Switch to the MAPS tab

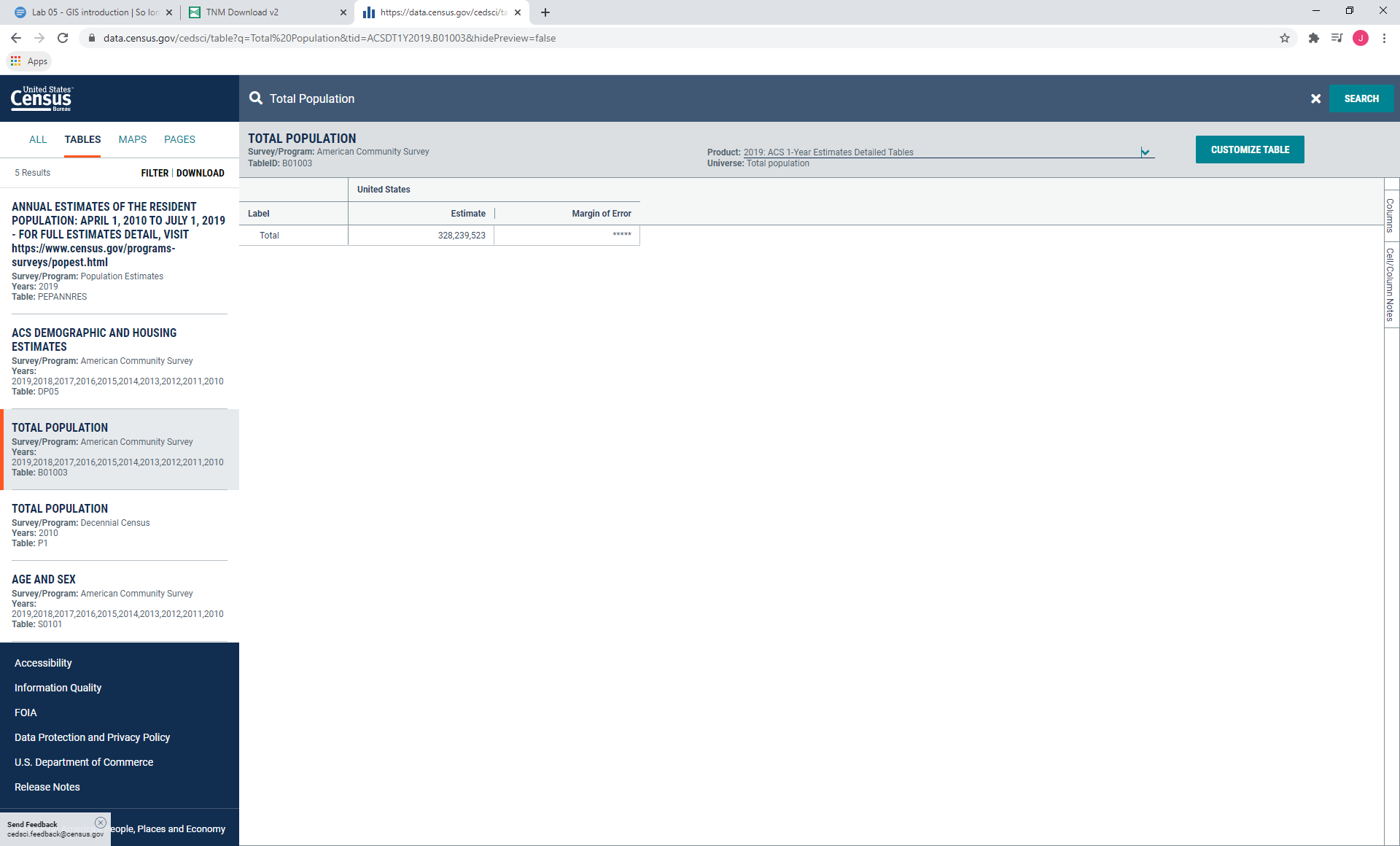coord(133,139)
